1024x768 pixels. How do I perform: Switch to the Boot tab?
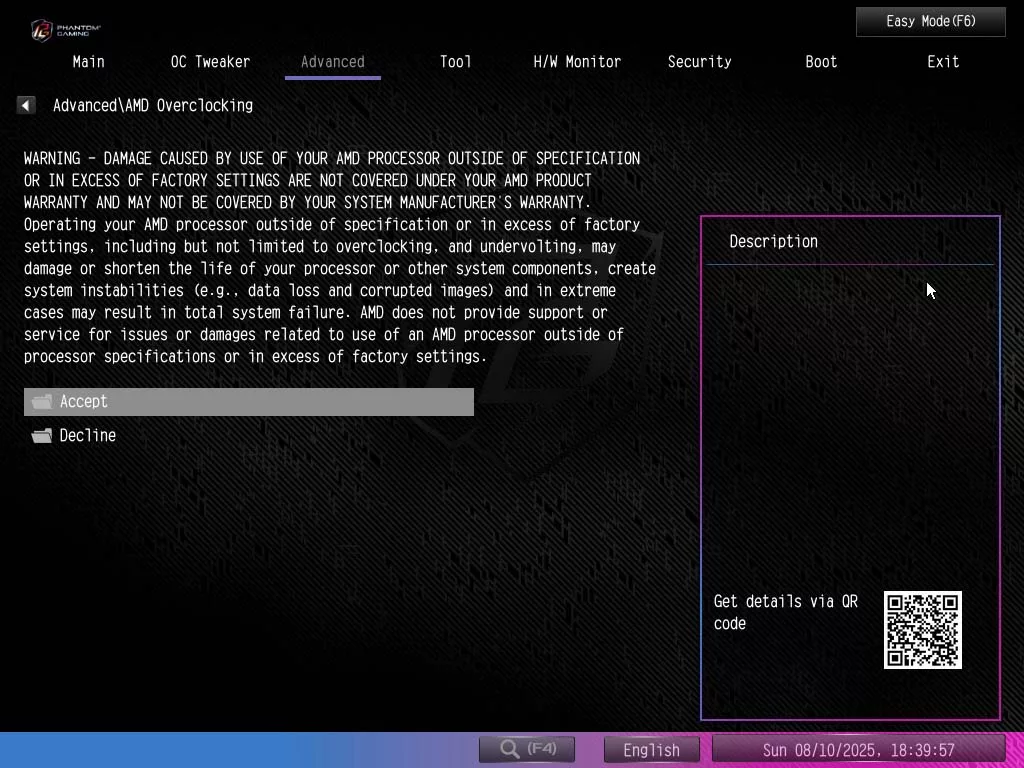click(821, 62)
